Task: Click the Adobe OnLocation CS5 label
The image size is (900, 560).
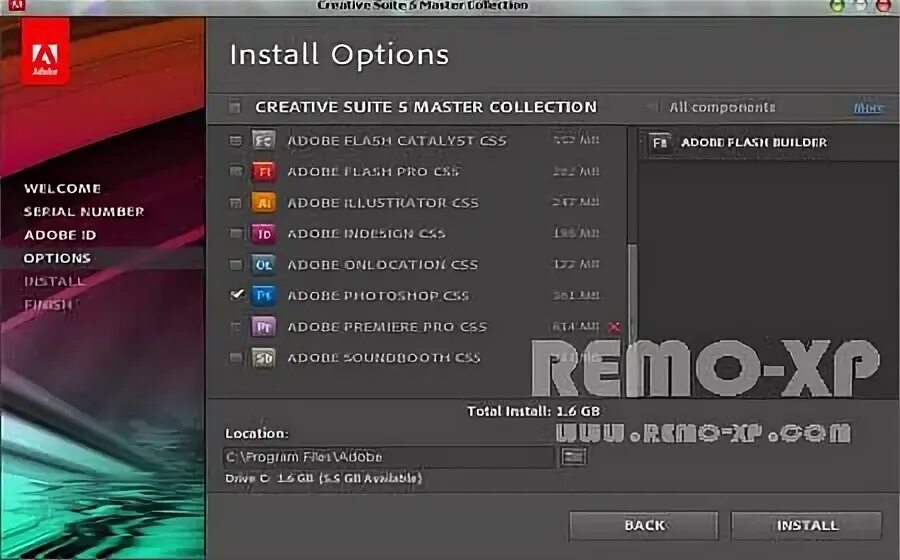Action: point(382,265)
